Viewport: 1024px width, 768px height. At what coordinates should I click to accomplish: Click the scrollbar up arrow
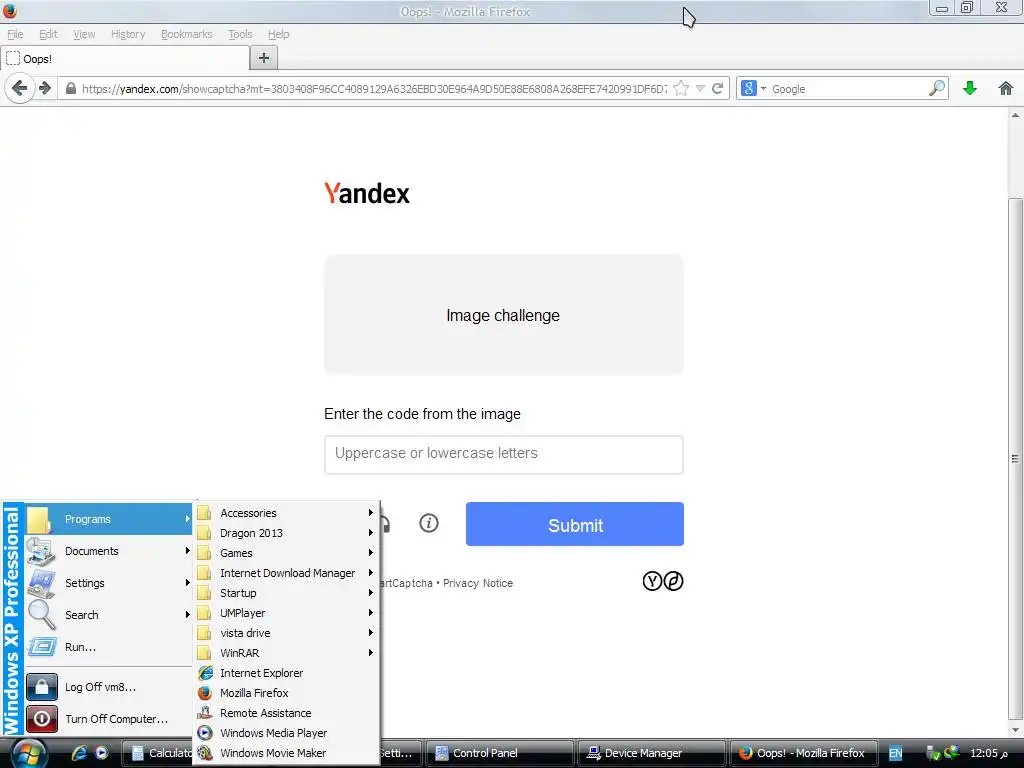1015,116
